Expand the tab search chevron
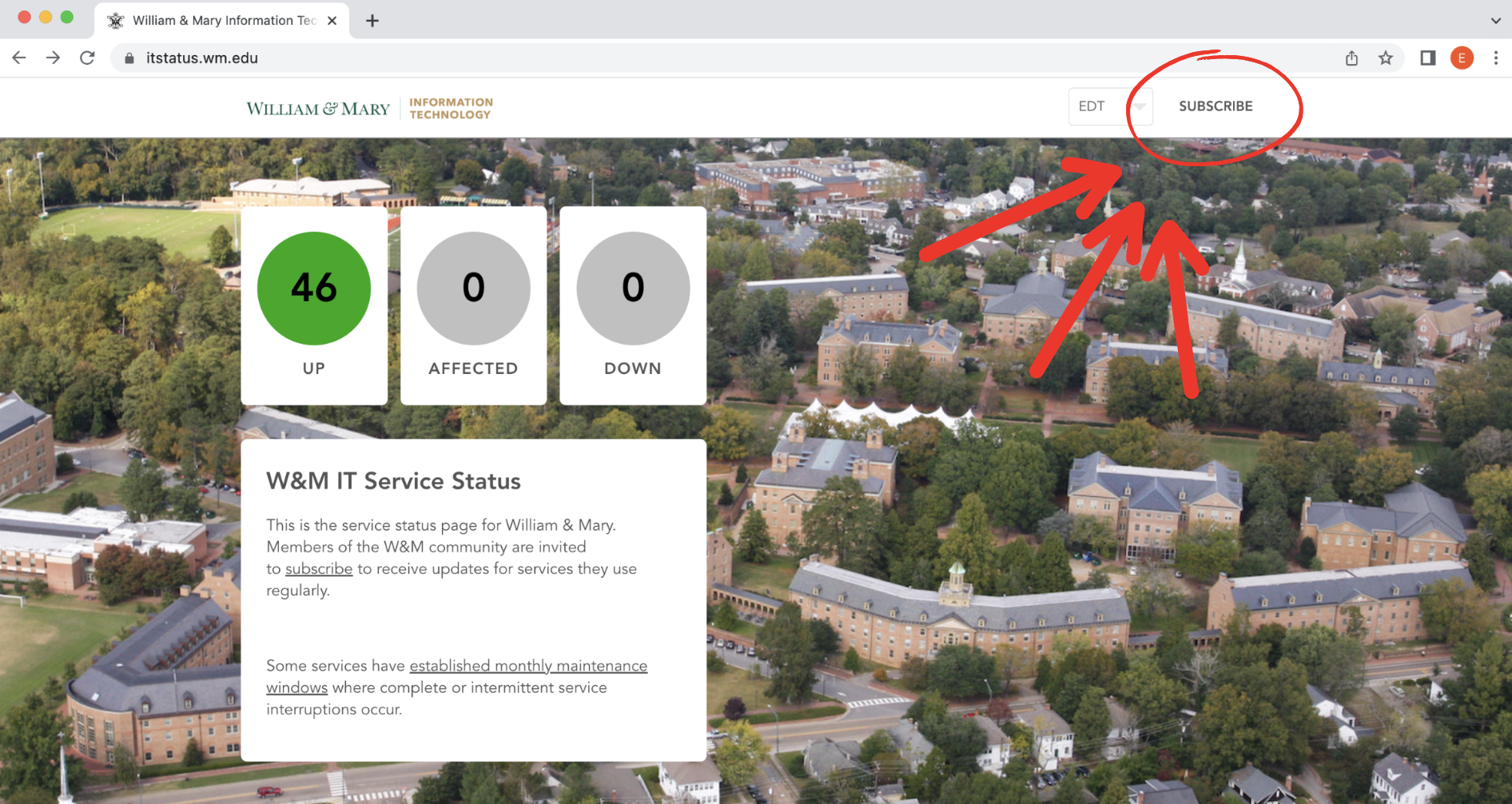Screen dimensions: 1512x804 [x=1495, y=21]
